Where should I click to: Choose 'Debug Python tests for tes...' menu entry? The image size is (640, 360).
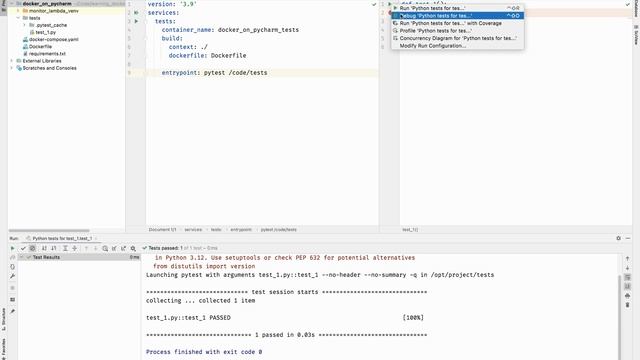pyautogui.click(x=458, y=16)
